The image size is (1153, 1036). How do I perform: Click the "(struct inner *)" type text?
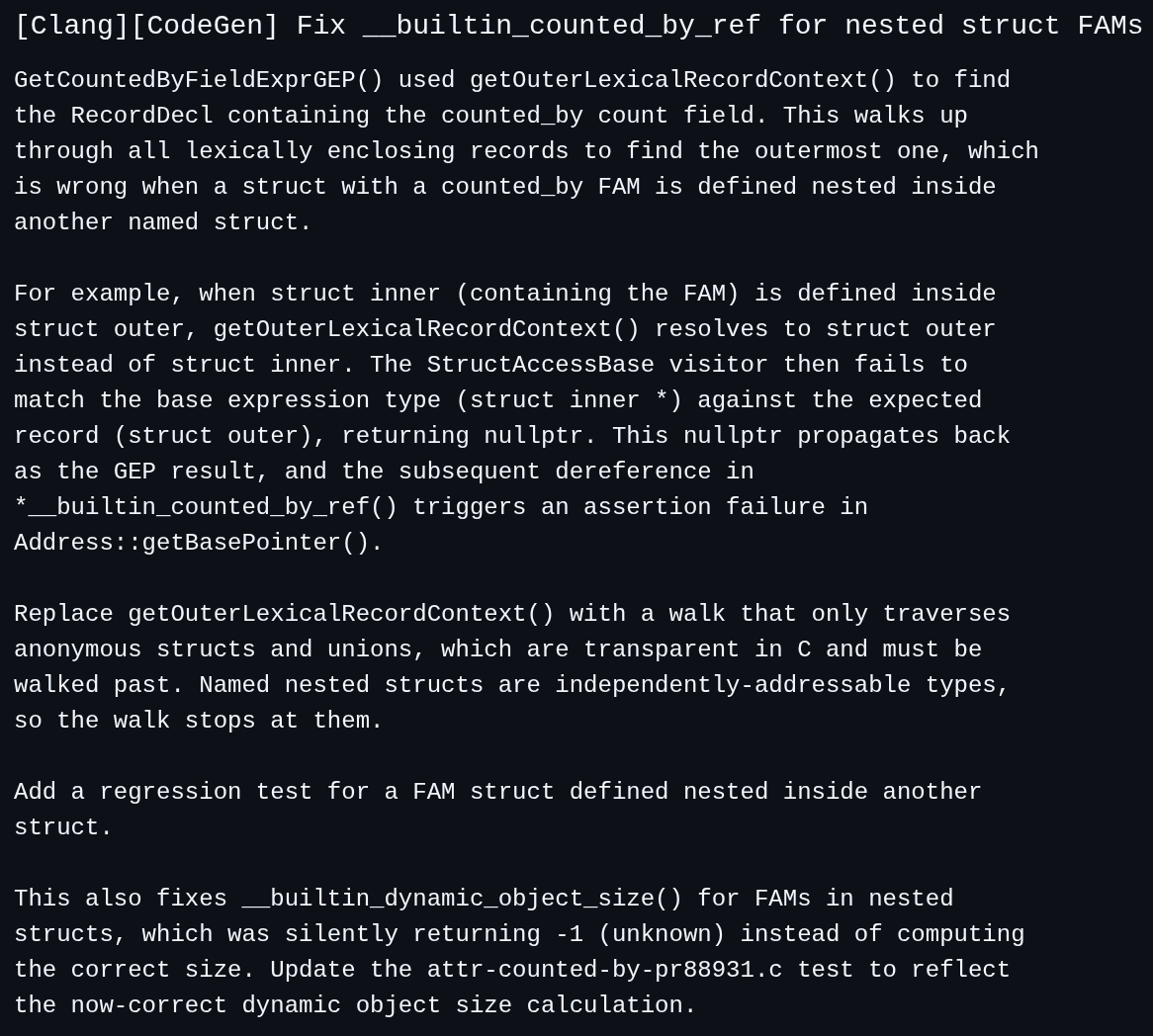pos(570,400)
